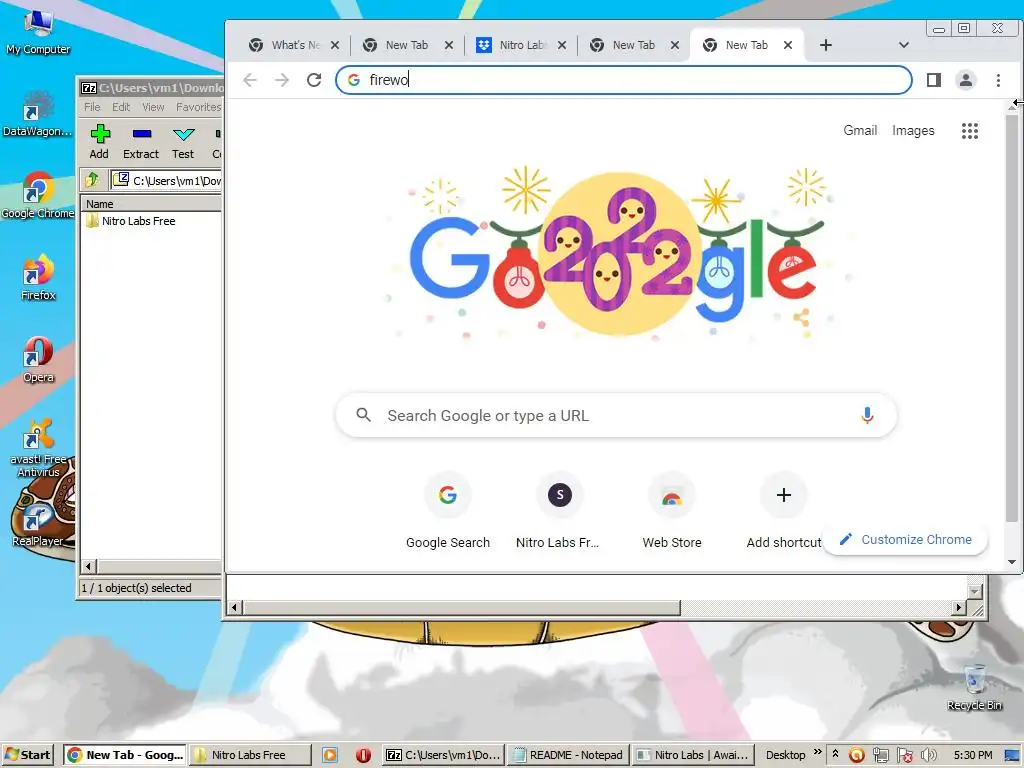Viewport: 1024px width, 768px height.
Task: Open My Computer desktop icon
Action: 38,31
